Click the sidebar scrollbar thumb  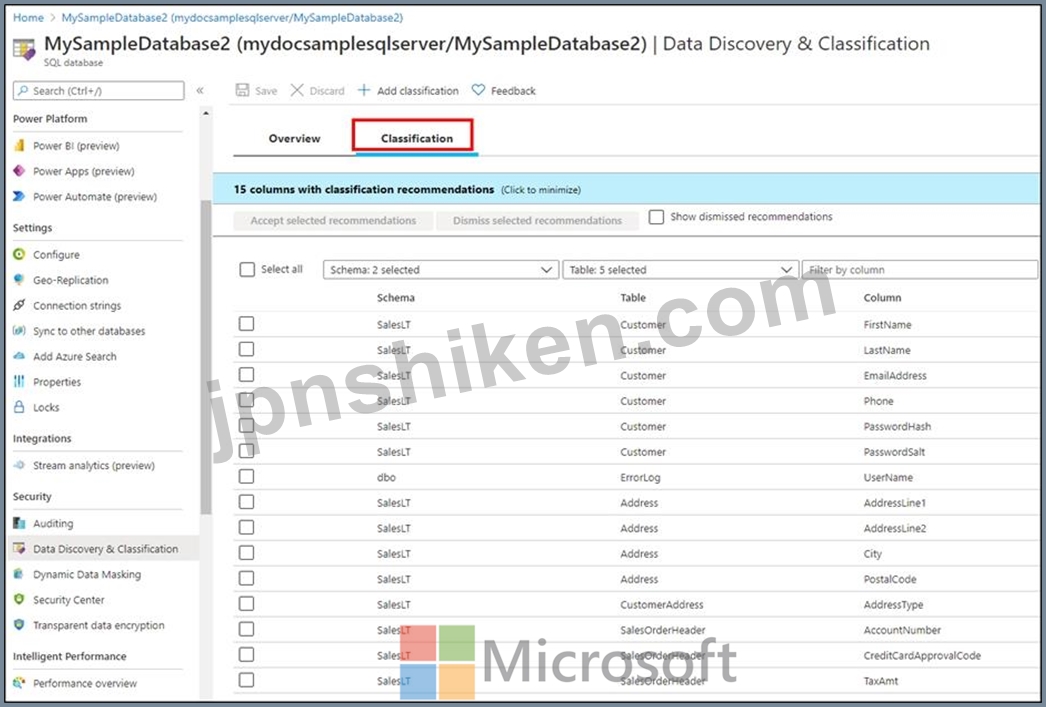205,357
